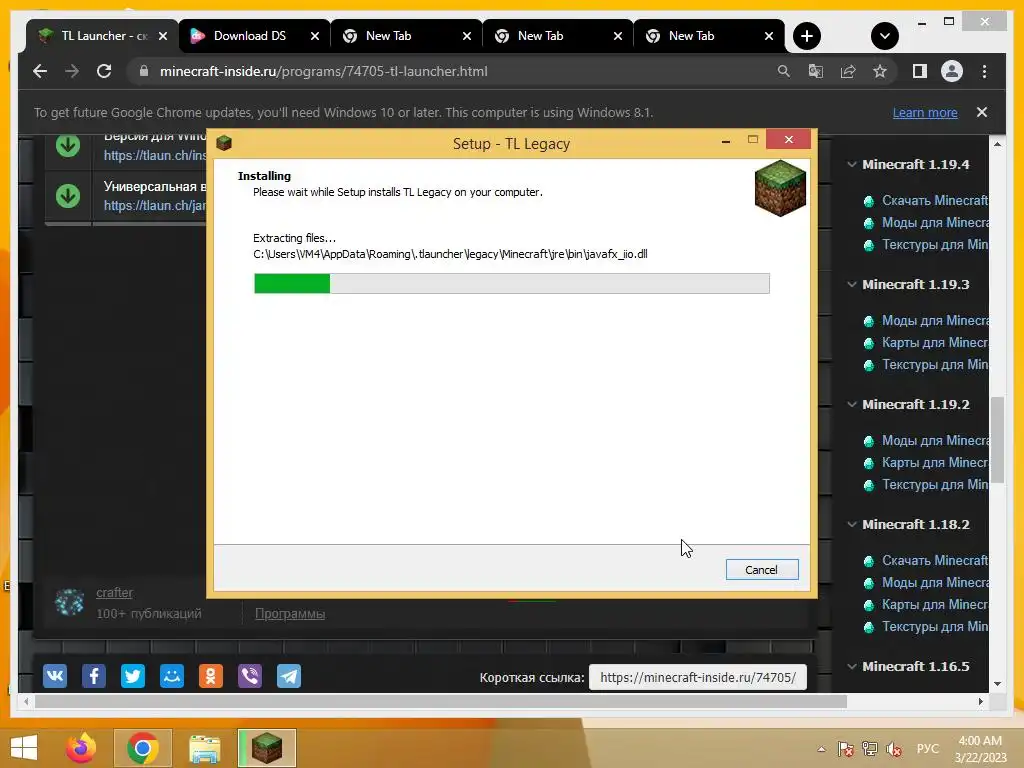Click the Setup title bar grass icon
The image size is (1024, 768).
coord(224,143)
